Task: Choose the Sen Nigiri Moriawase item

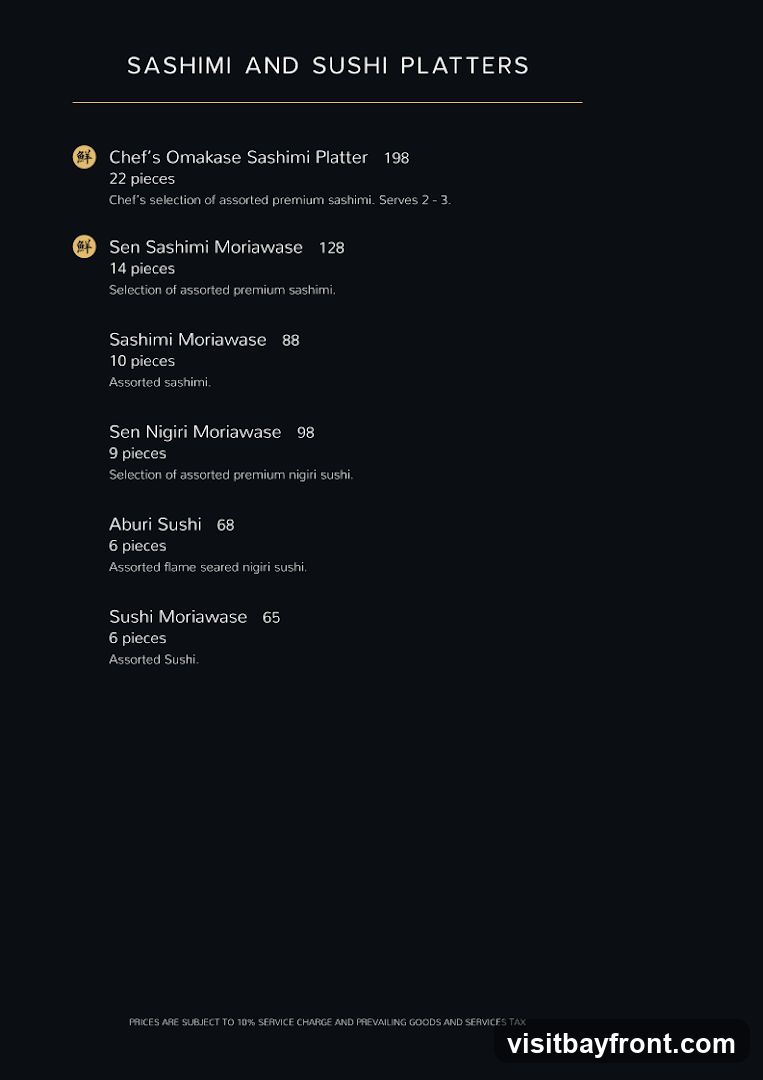Action: point(195,432)
